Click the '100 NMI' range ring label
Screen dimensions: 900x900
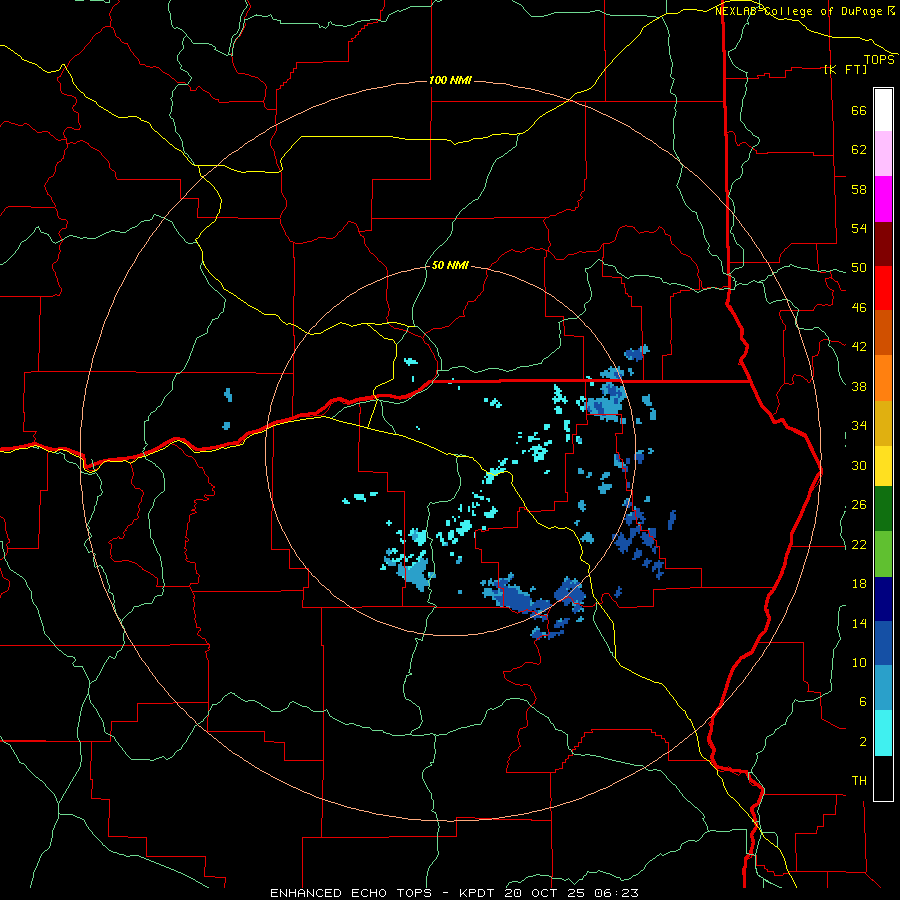coord(450,80)
